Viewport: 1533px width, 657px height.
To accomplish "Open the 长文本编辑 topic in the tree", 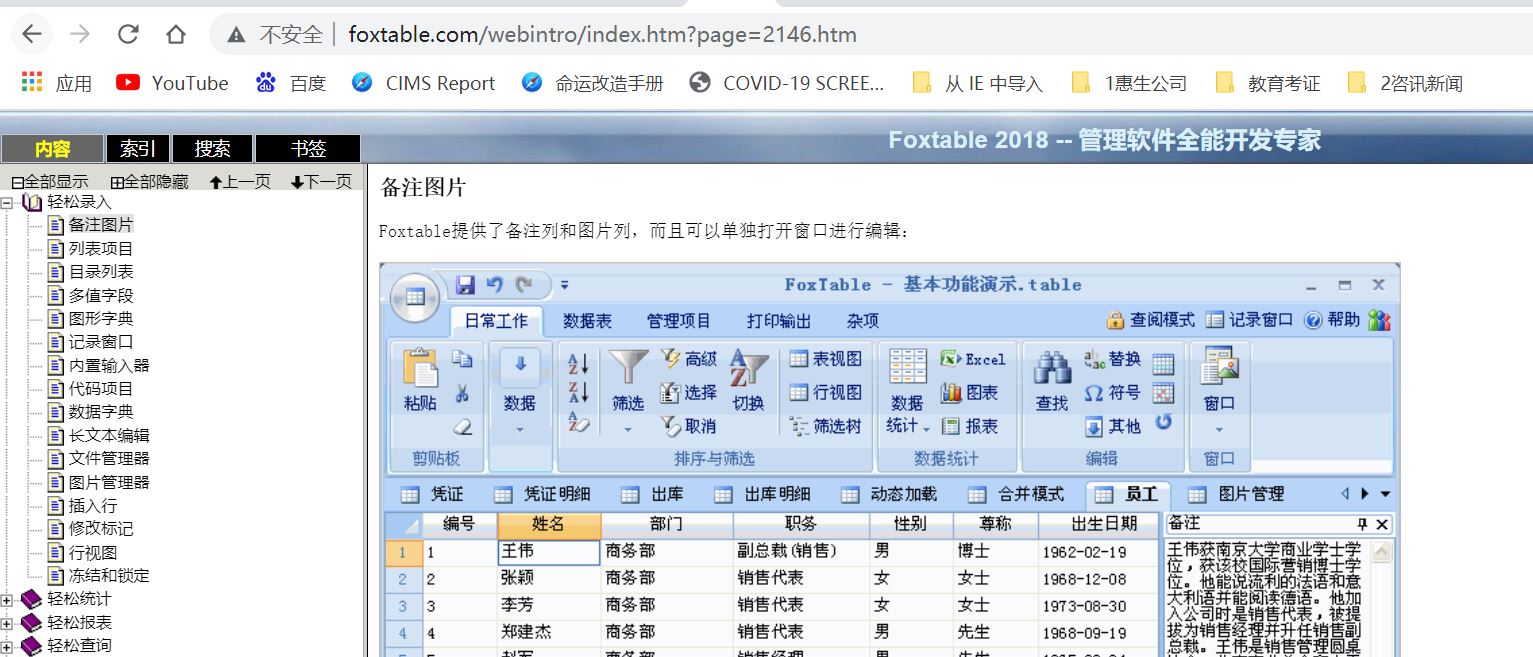I will 109,436.
